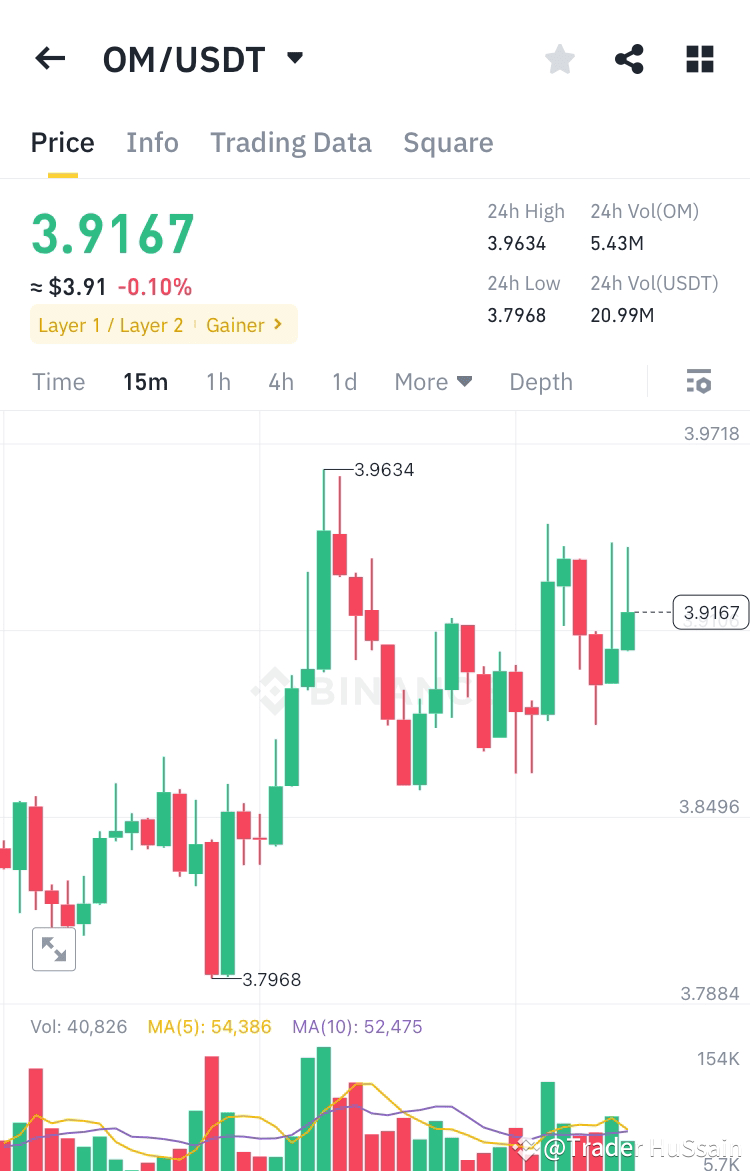This screenshot has width=750, height=1171.
Task: Click the back arrow to exit the chart
Action: [x=50, y=58]
